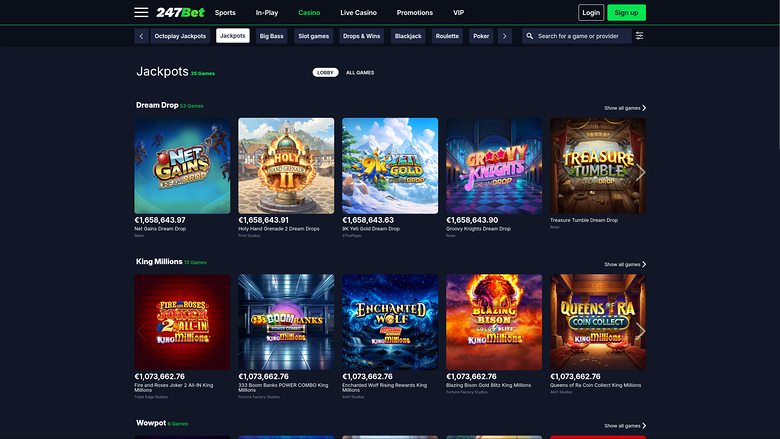Click the Dream Drop section heading

click(157, 105)
